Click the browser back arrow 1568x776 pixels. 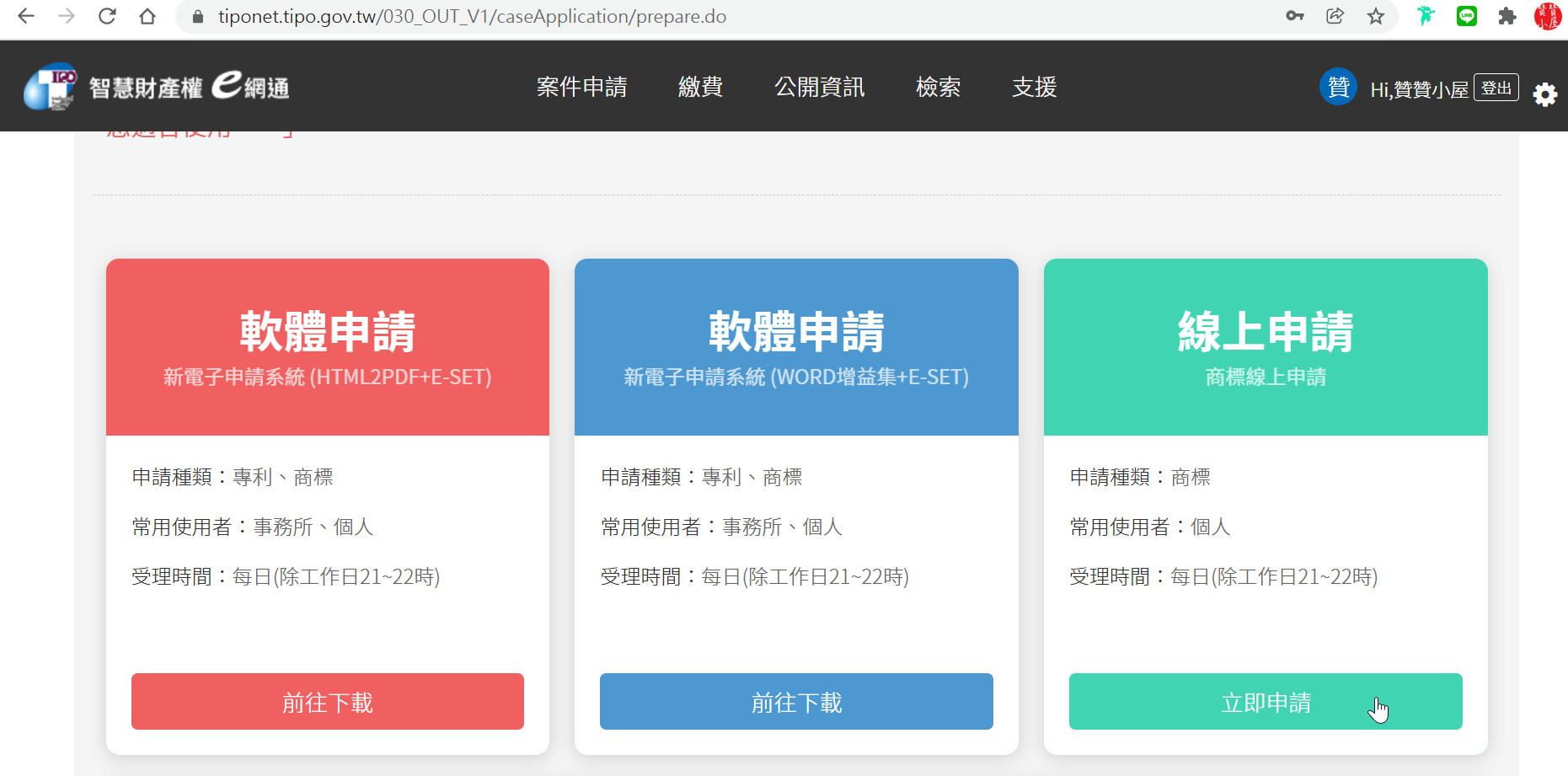pyautogui.click(x=26, y=16)
